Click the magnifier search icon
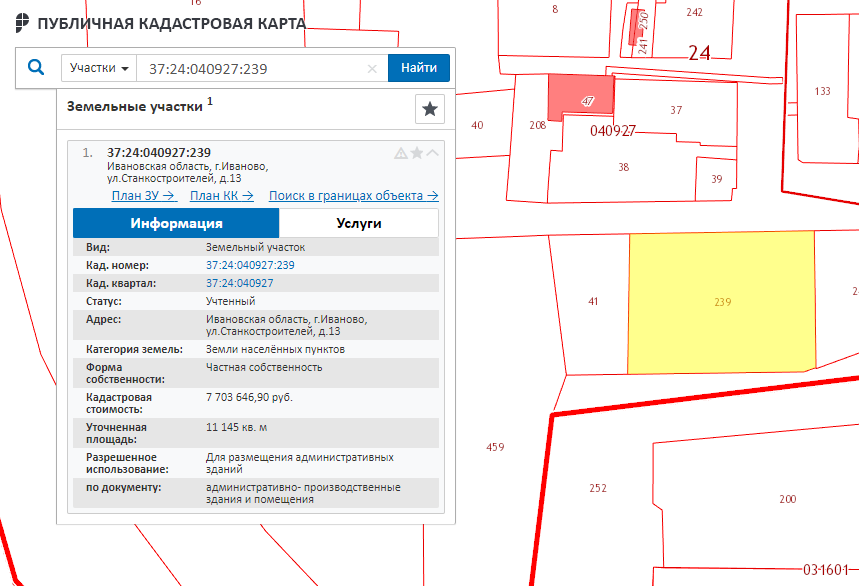 [x=36, y=68]
